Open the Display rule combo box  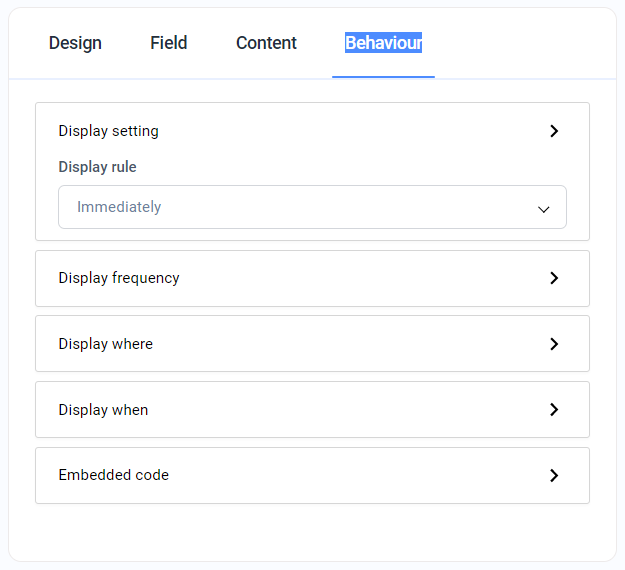[312, 207]
